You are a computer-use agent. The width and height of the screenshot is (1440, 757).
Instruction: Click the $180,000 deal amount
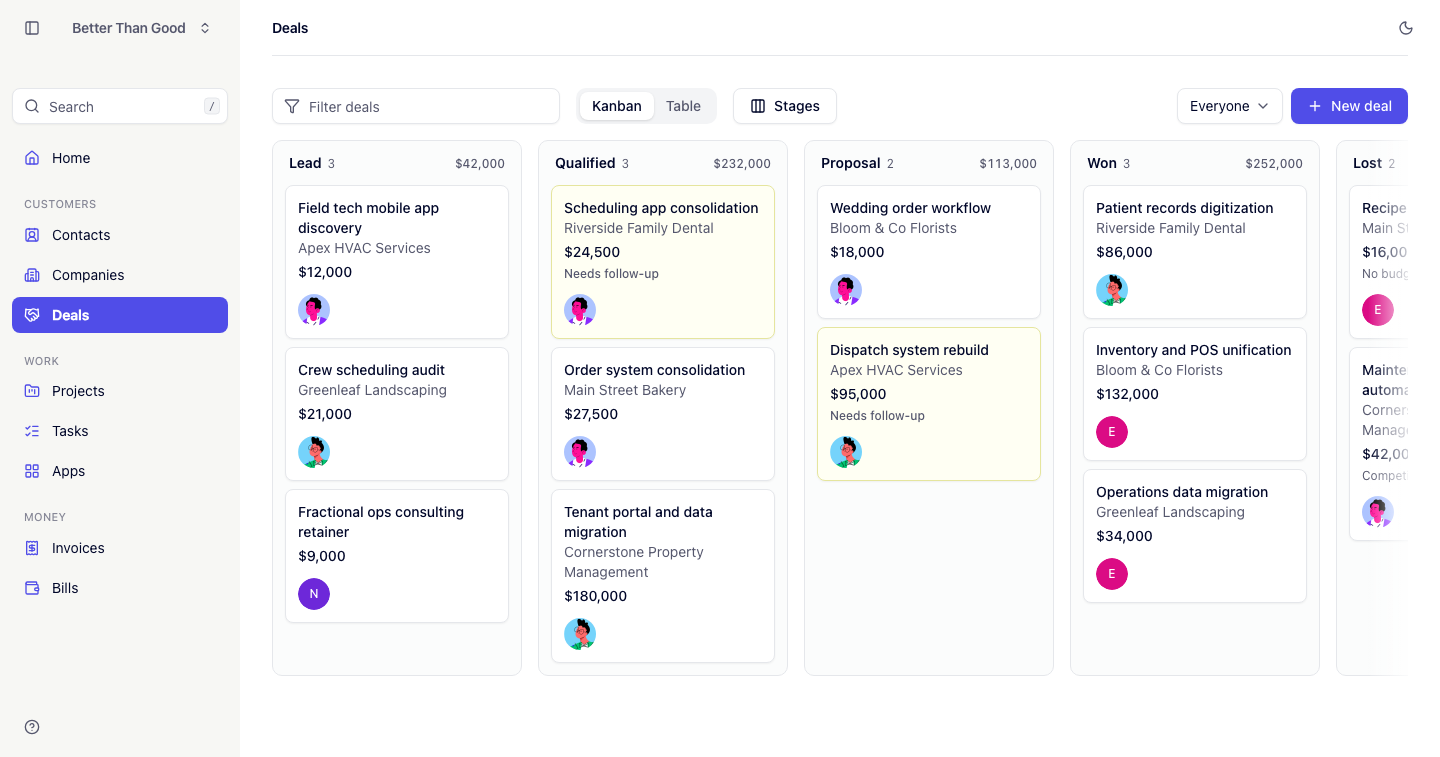(595, 596)
